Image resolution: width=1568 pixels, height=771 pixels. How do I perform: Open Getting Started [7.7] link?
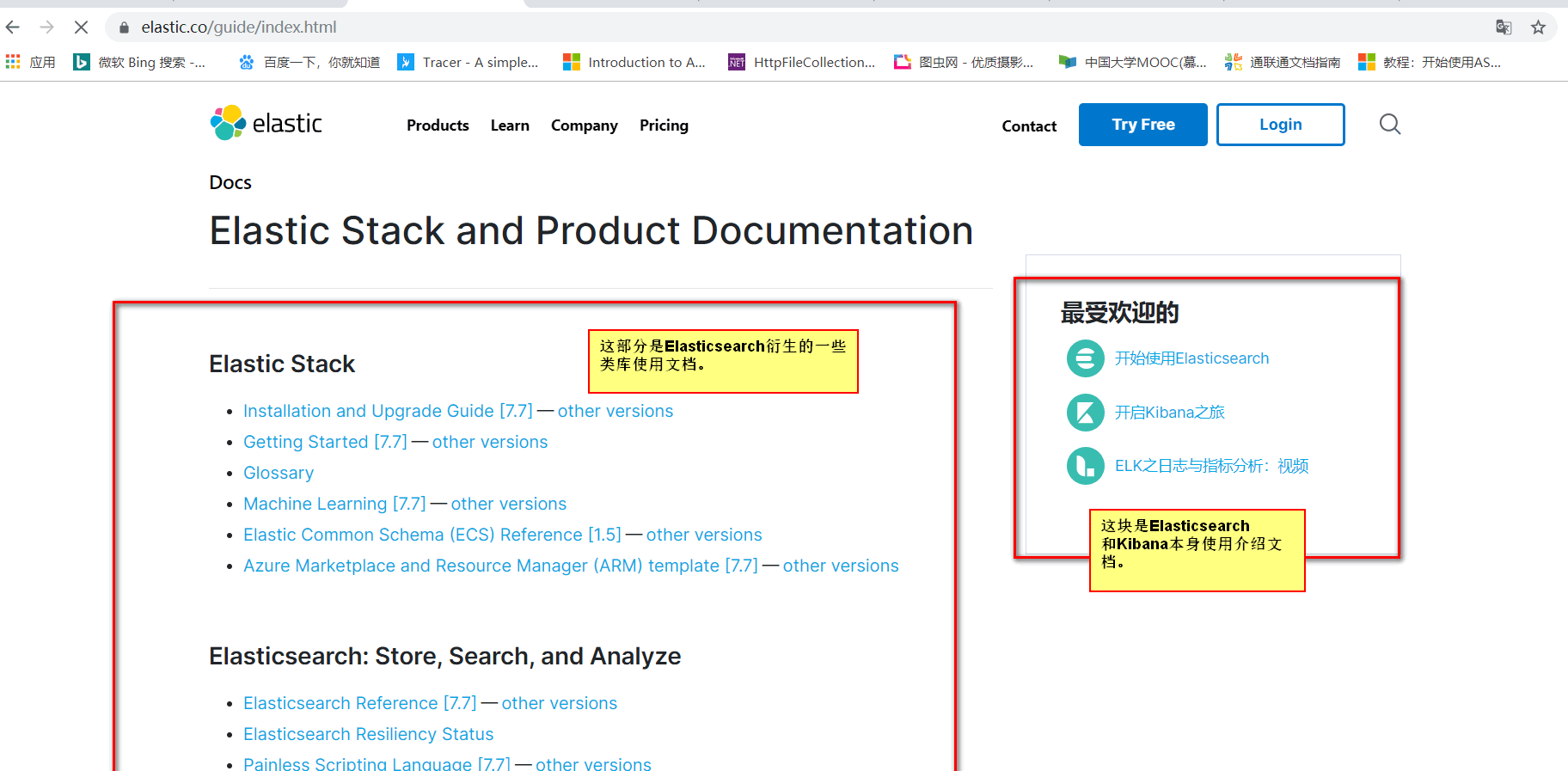coord(325,442)
